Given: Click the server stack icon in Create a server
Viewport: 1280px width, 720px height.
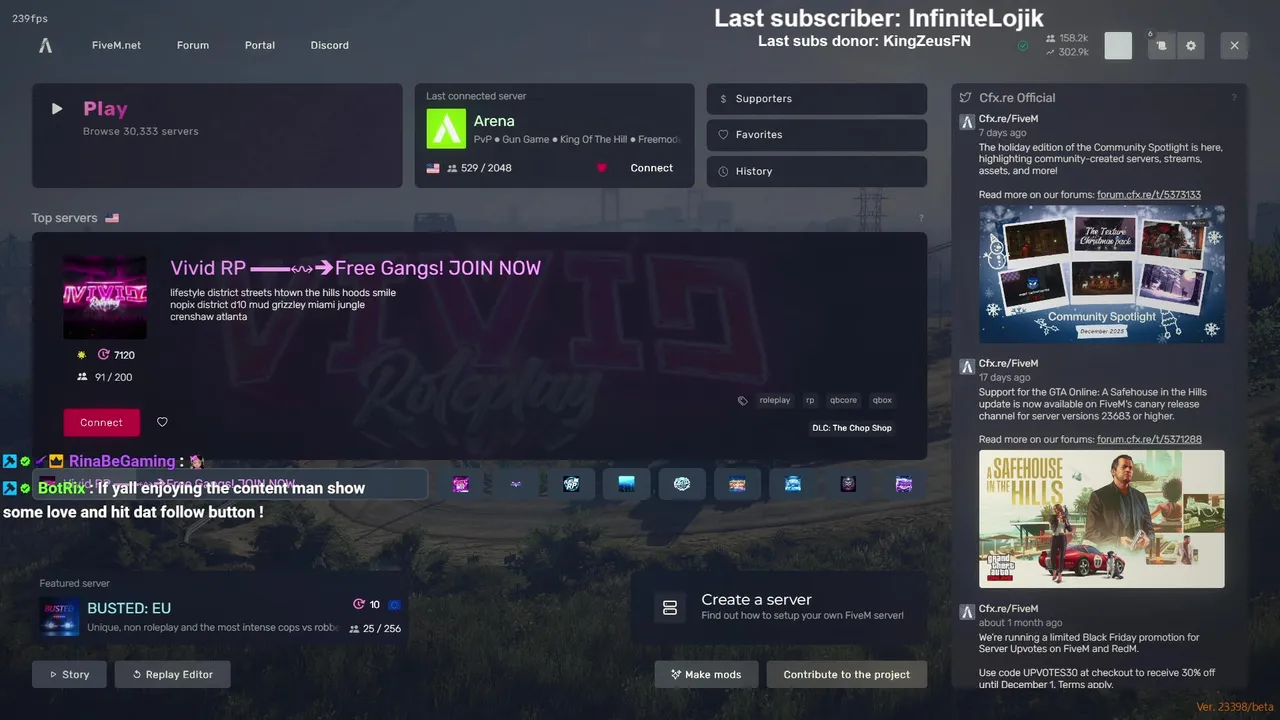Looking at the screenshot, I should [x=670, y=607].
